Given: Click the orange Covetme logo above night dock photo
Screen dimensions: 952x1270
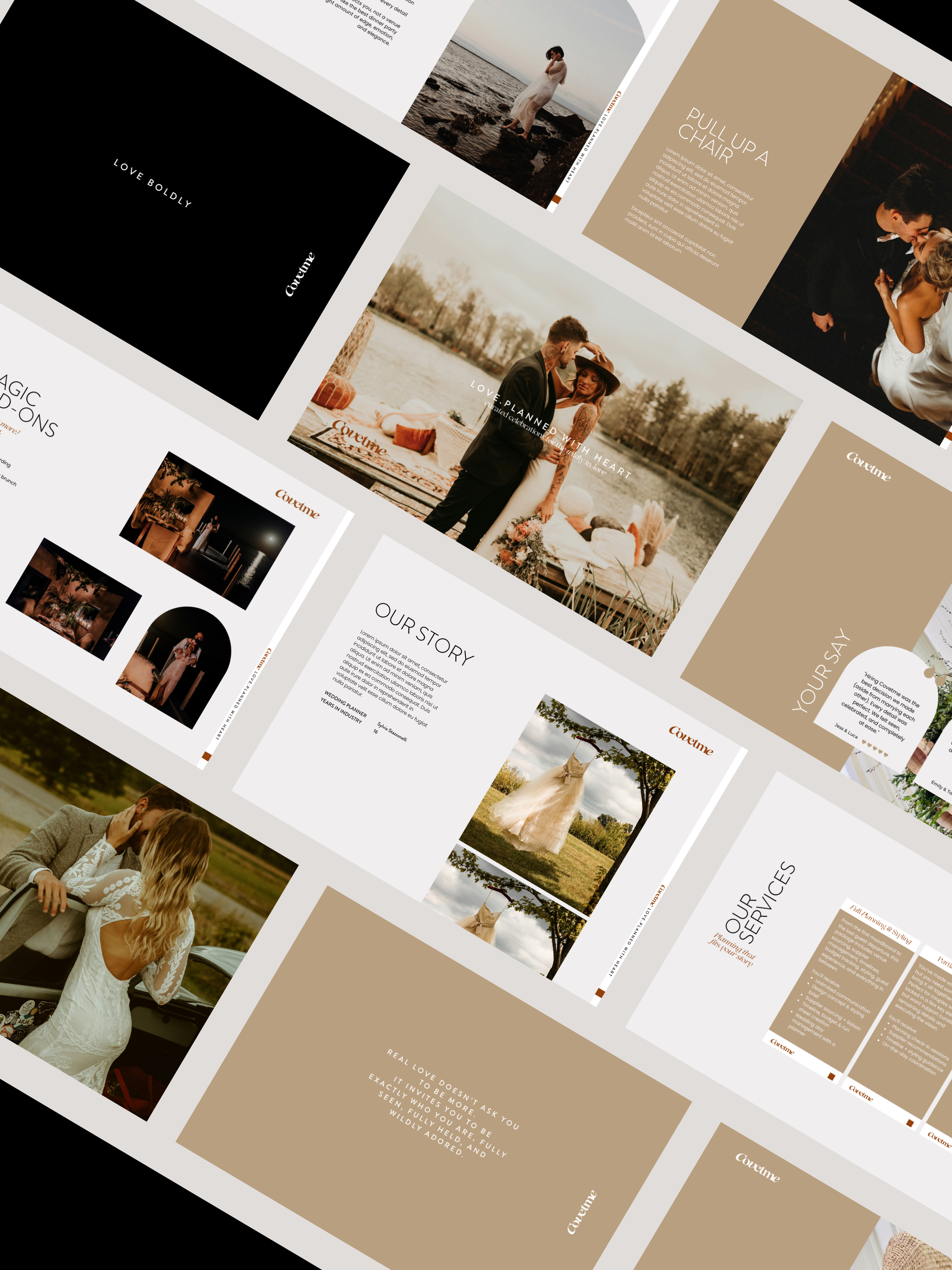Looking at the screenshot, I should click(x=297, y=503).
